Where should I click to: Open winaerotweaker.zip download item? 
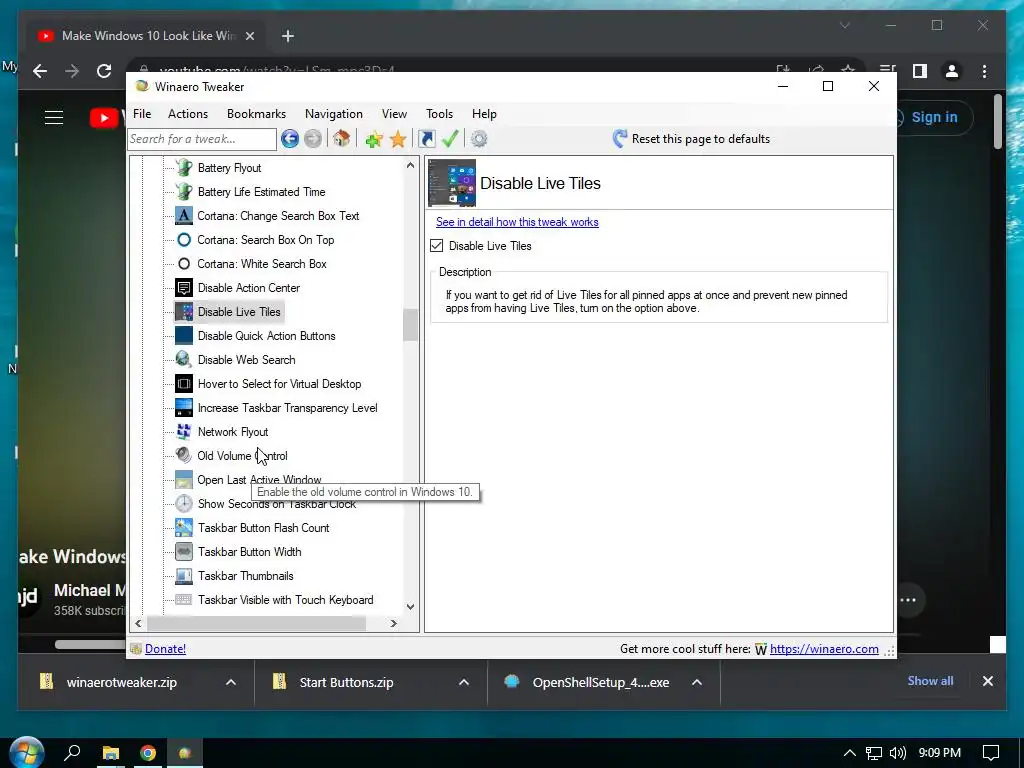point(121,682)
